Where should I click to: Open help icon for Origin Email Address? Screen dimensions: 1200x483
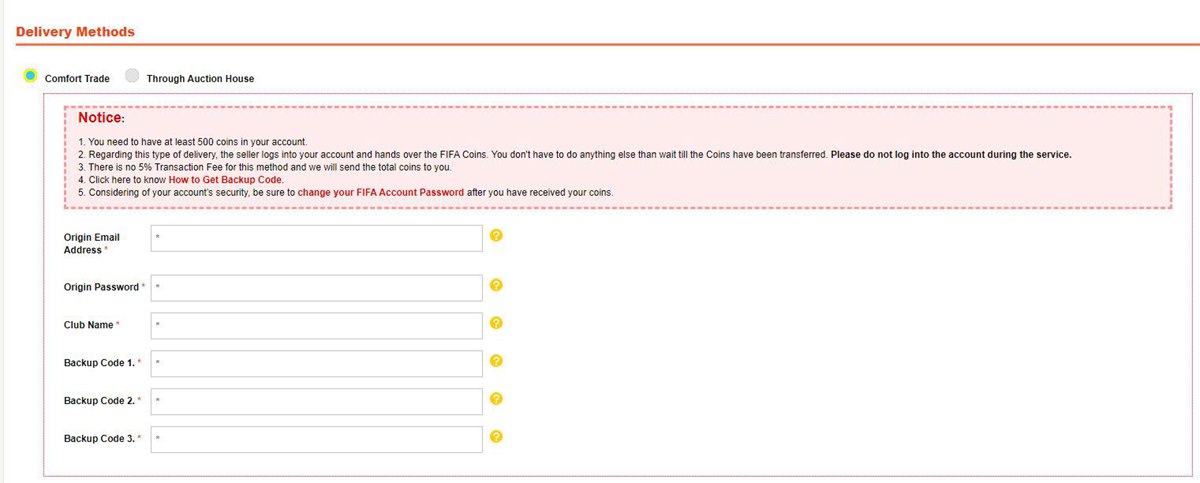[496, 236]
